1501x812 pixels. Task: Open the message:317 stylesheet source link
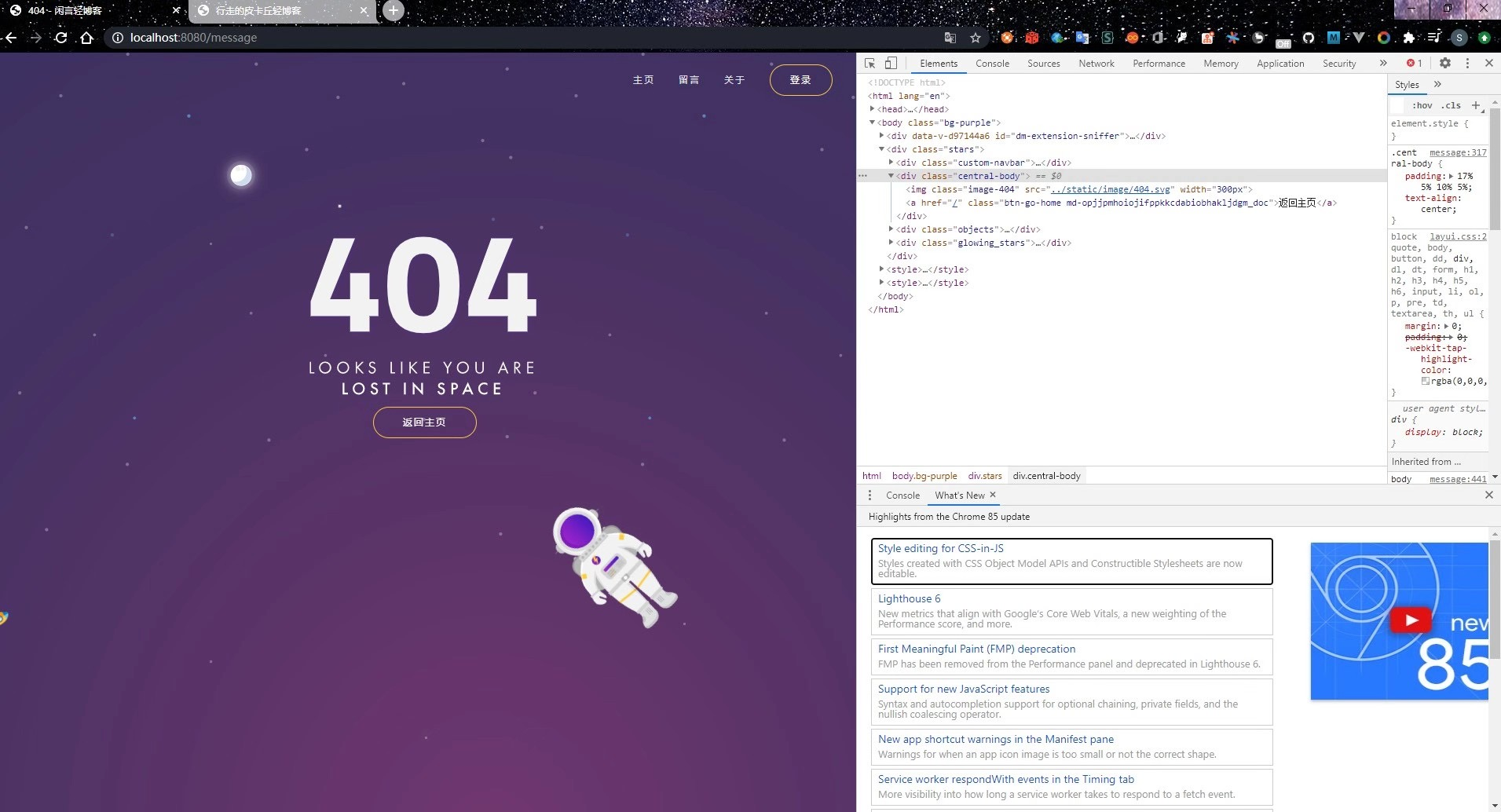[1458, 152]
